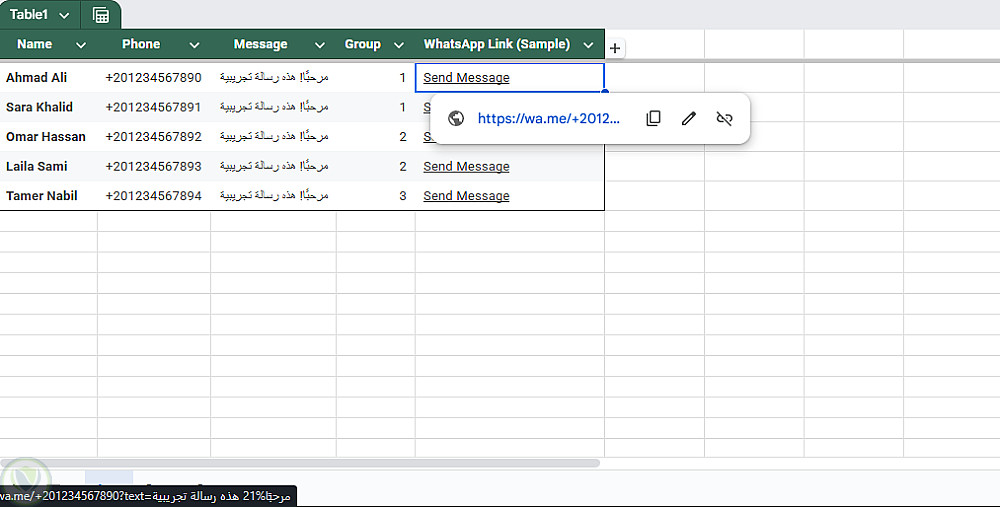1000x507 pixels.
Task: Expand the Table1 name dropdown
Action: tap(65, 15)
